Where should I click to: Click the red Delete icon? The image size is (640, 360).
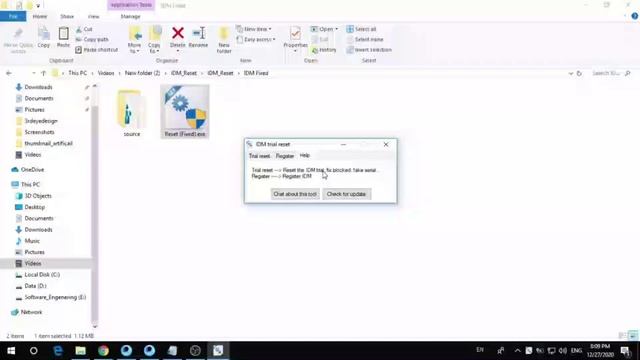(x=178, y=33)
